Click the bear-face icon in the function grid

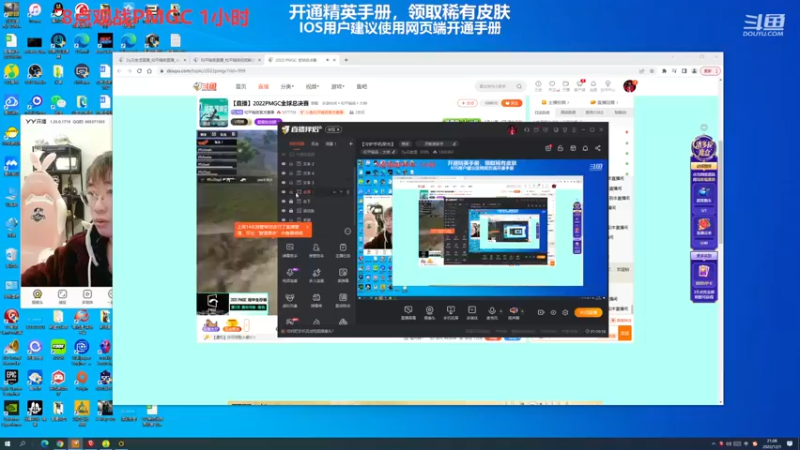point(290,298)
